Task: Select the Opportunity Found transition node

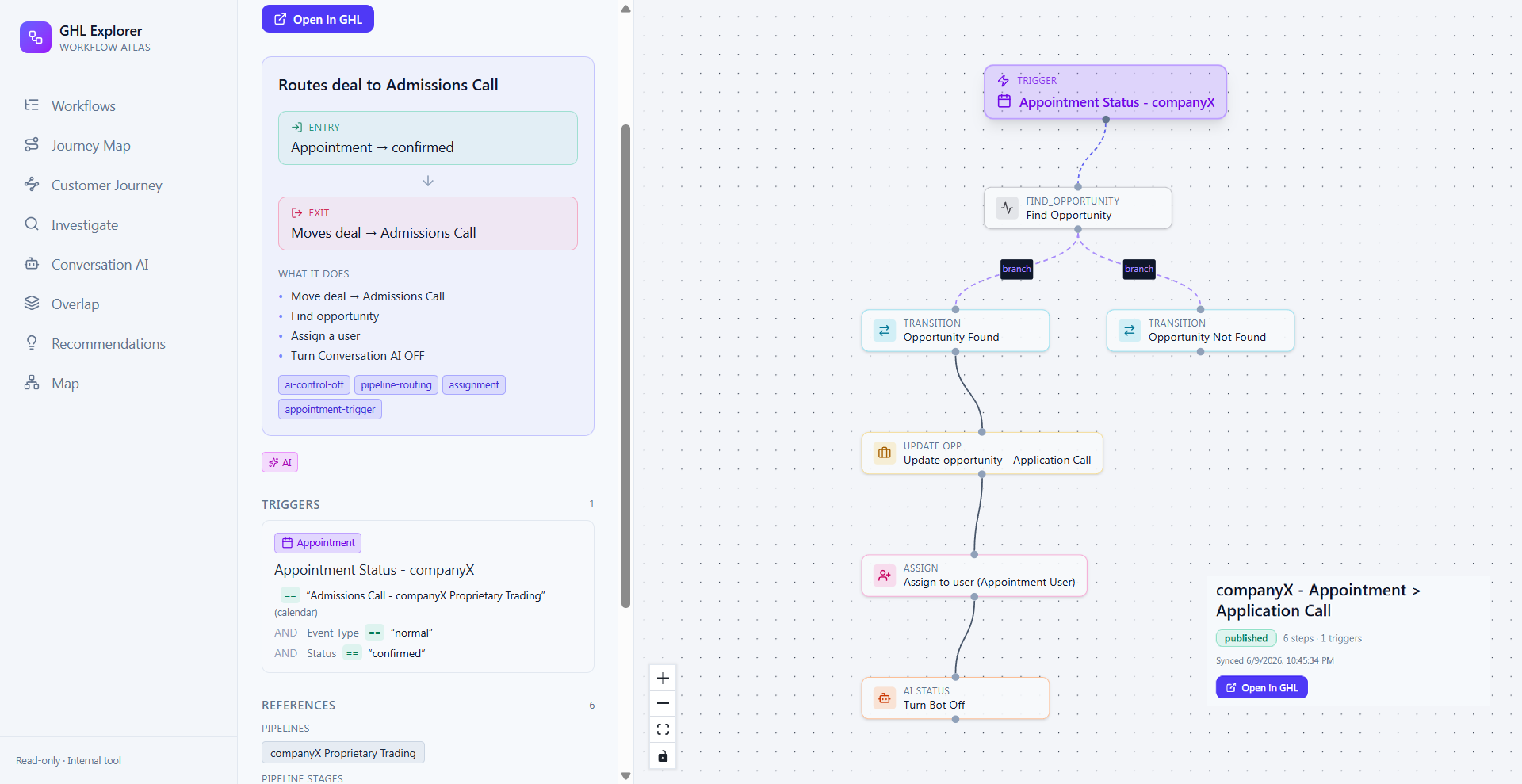Action: click(x=955, y=330)
